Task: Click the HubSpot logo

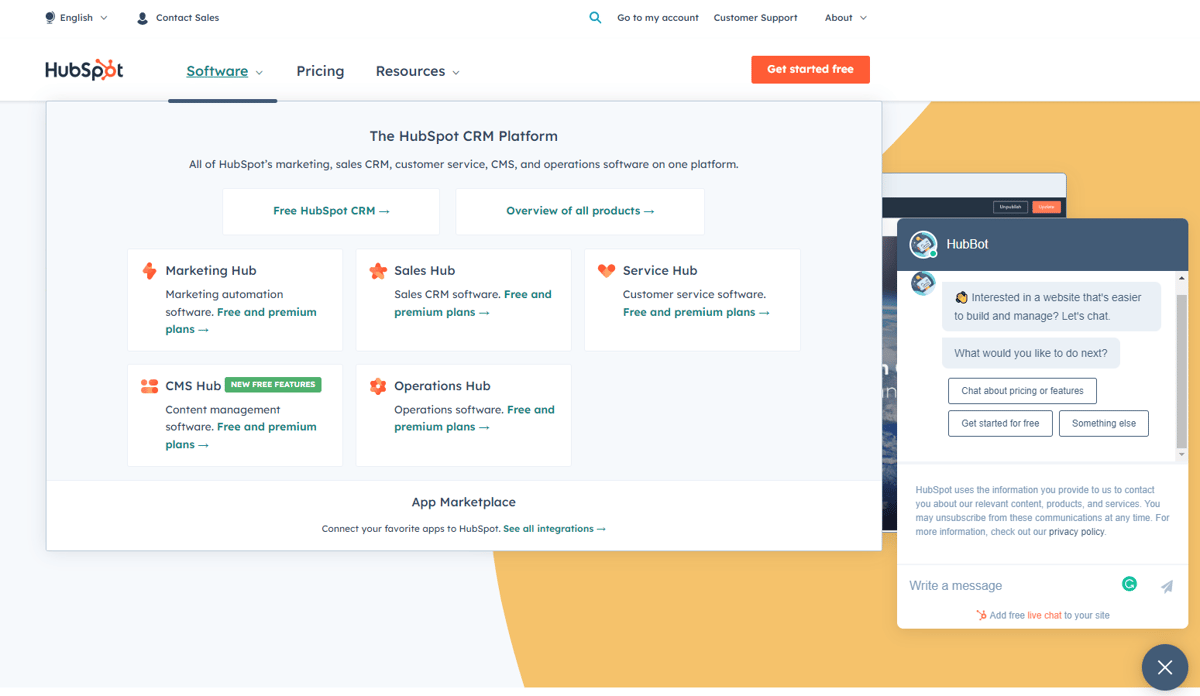Action: (84, 70)
